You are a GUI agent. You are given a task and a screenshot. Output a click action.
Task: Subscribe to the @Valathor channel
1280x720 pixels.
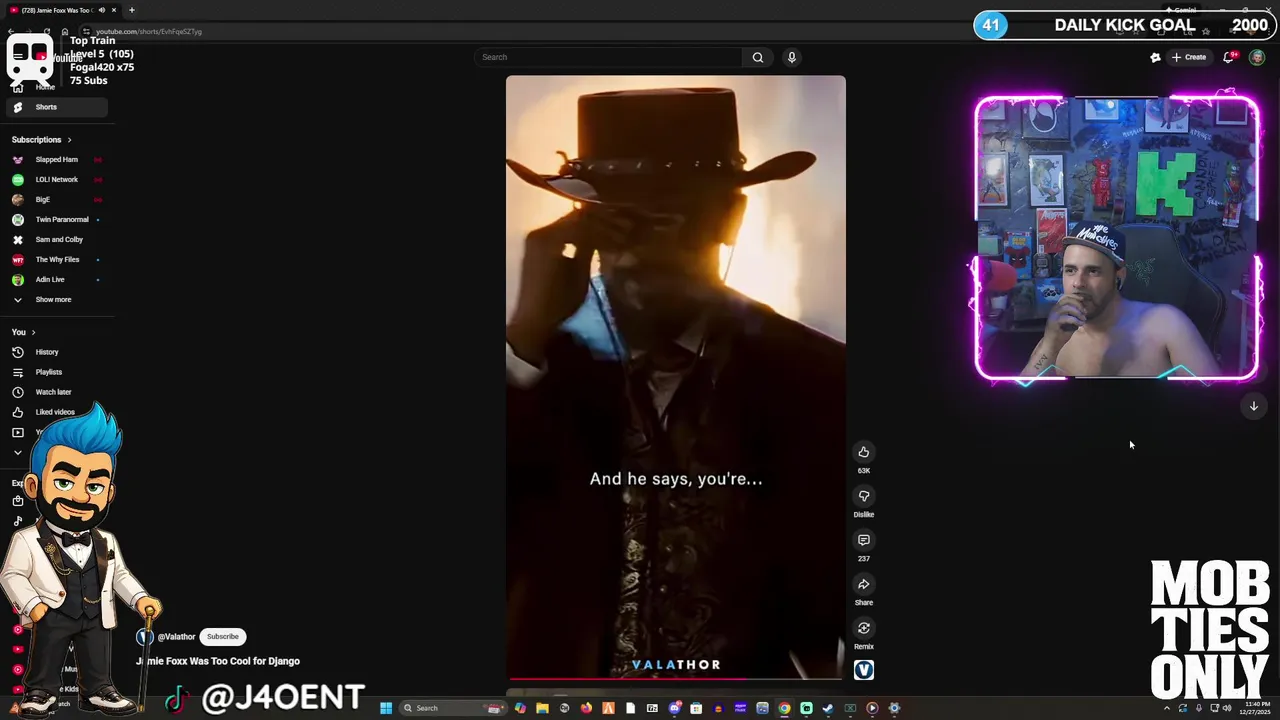[x=223, y=637]
